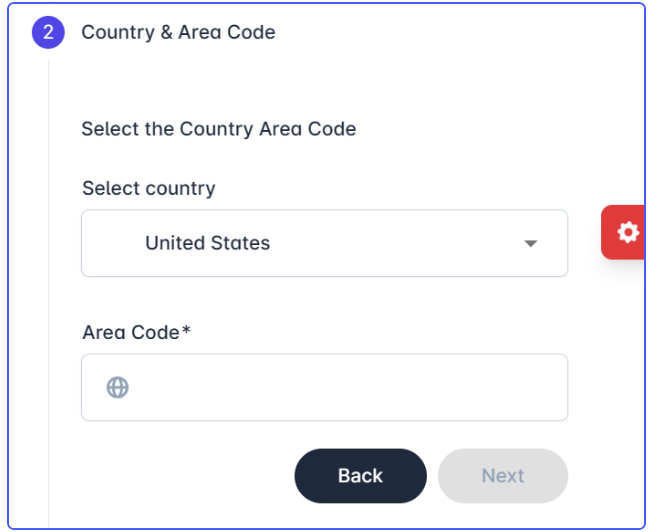Click the United States text in selector
This screenshot has width=650, height=532.
[208, 243]
